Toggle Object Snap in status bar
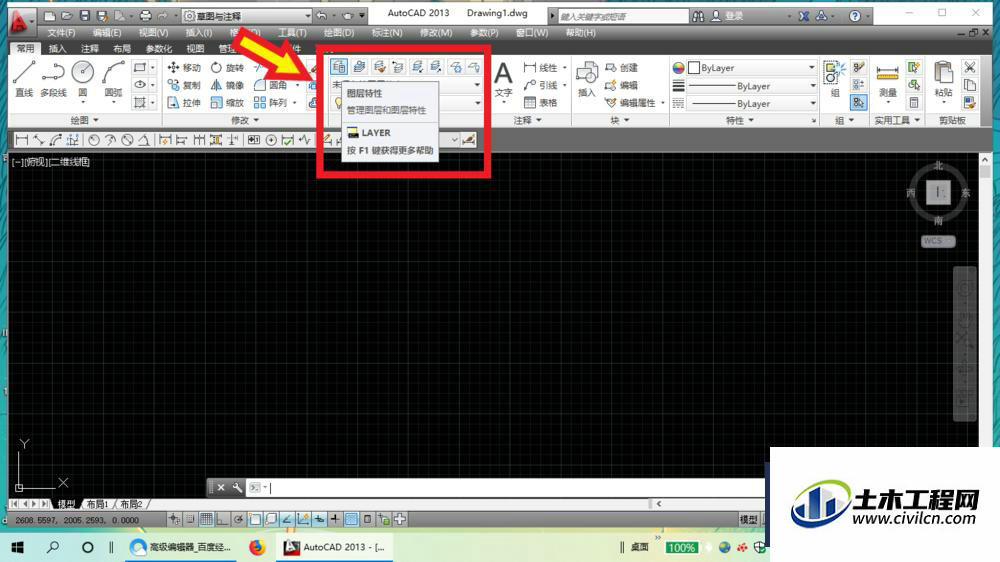The image size is (1000, 562). 254,519
